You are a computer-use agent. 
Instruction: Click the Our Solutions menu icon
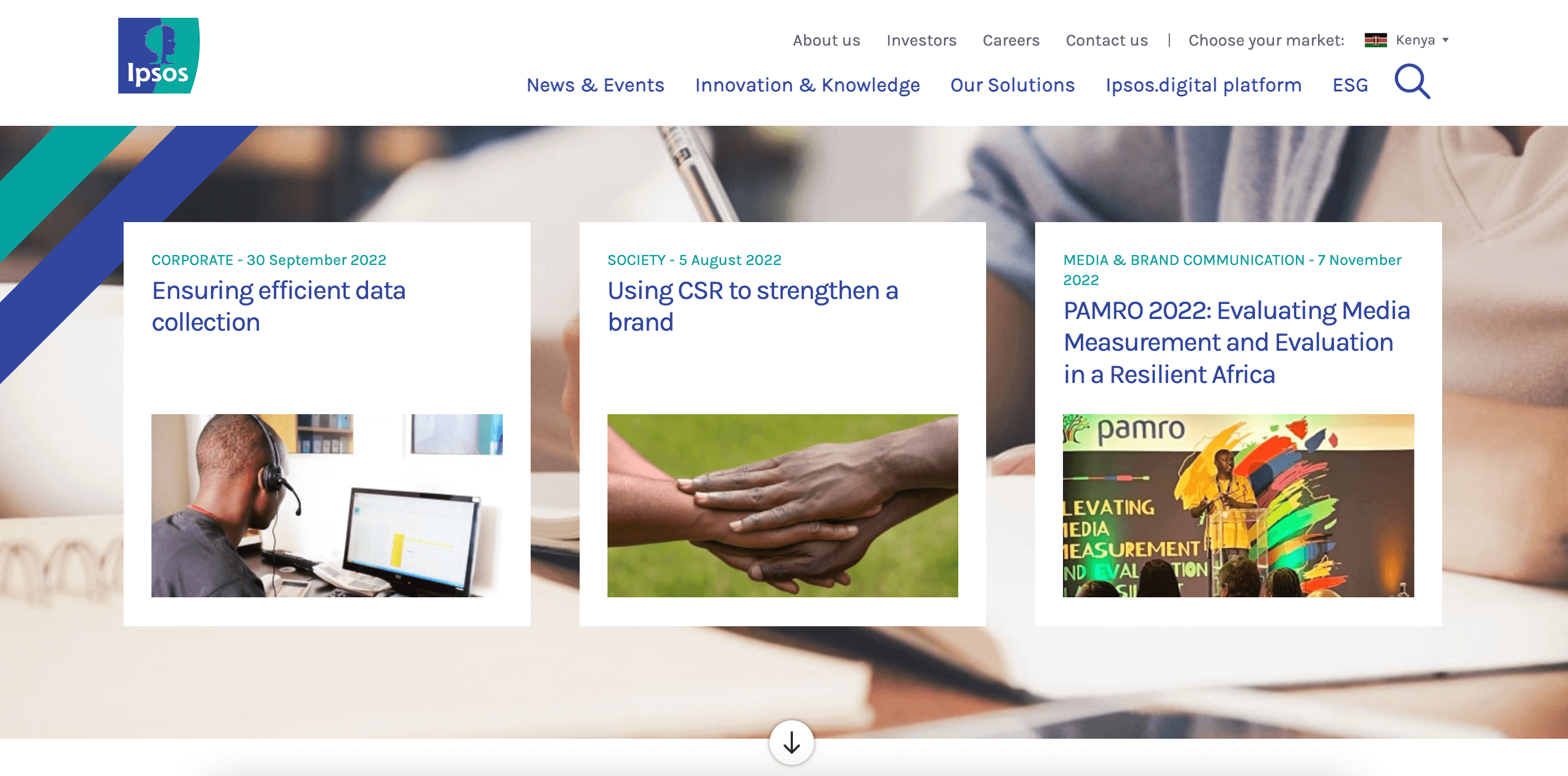tap(1013, 84)
